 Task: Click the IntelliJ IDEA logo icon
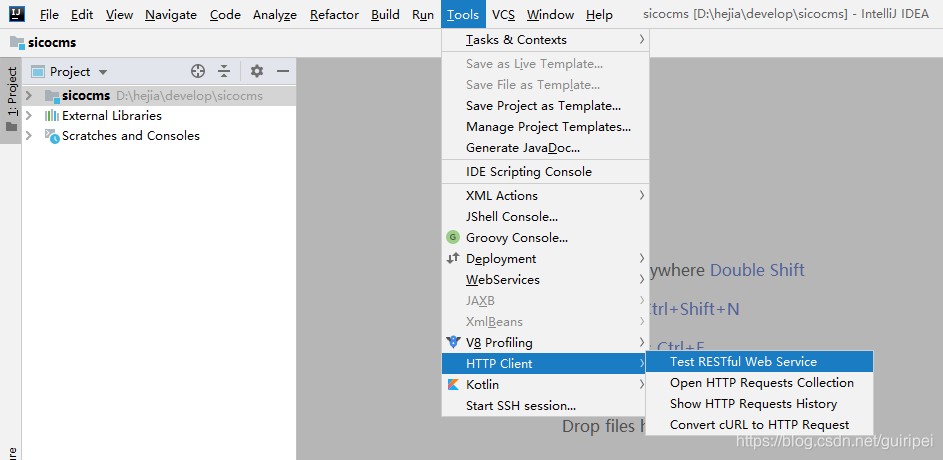tap(17, 15)
